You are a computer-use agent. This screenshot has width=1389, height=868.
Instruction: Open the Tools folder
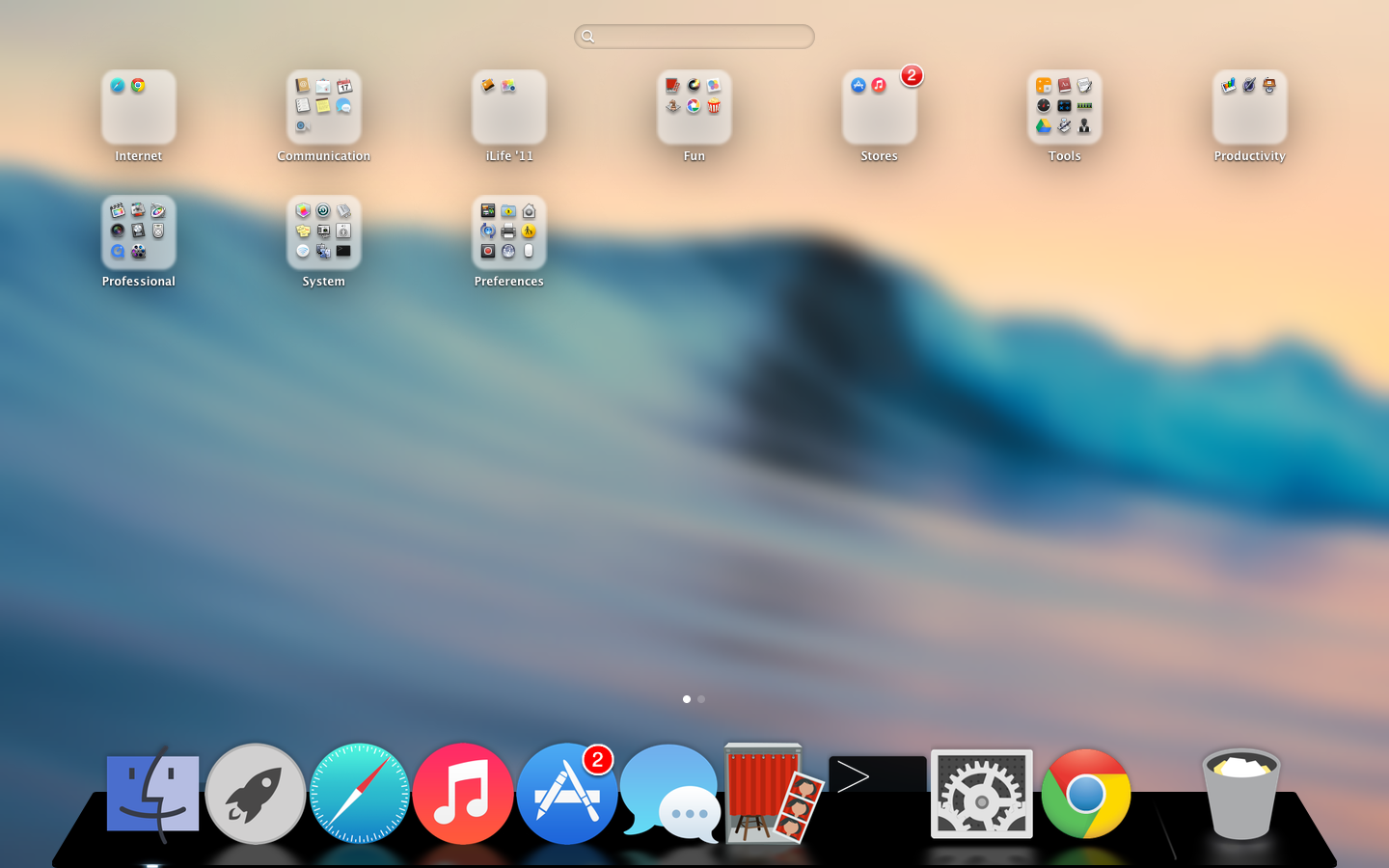pyautogui.click(x=1065, y=107)
